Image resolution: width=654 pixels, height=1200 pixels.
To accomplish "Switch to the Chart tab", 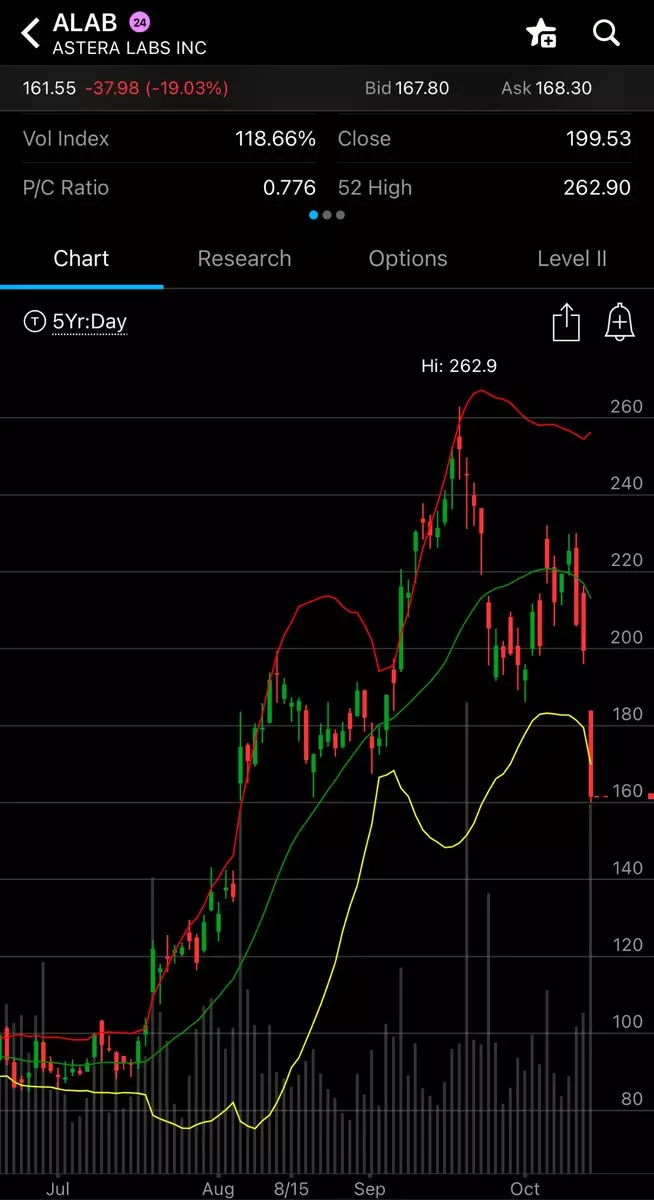I will coord(81,258).
